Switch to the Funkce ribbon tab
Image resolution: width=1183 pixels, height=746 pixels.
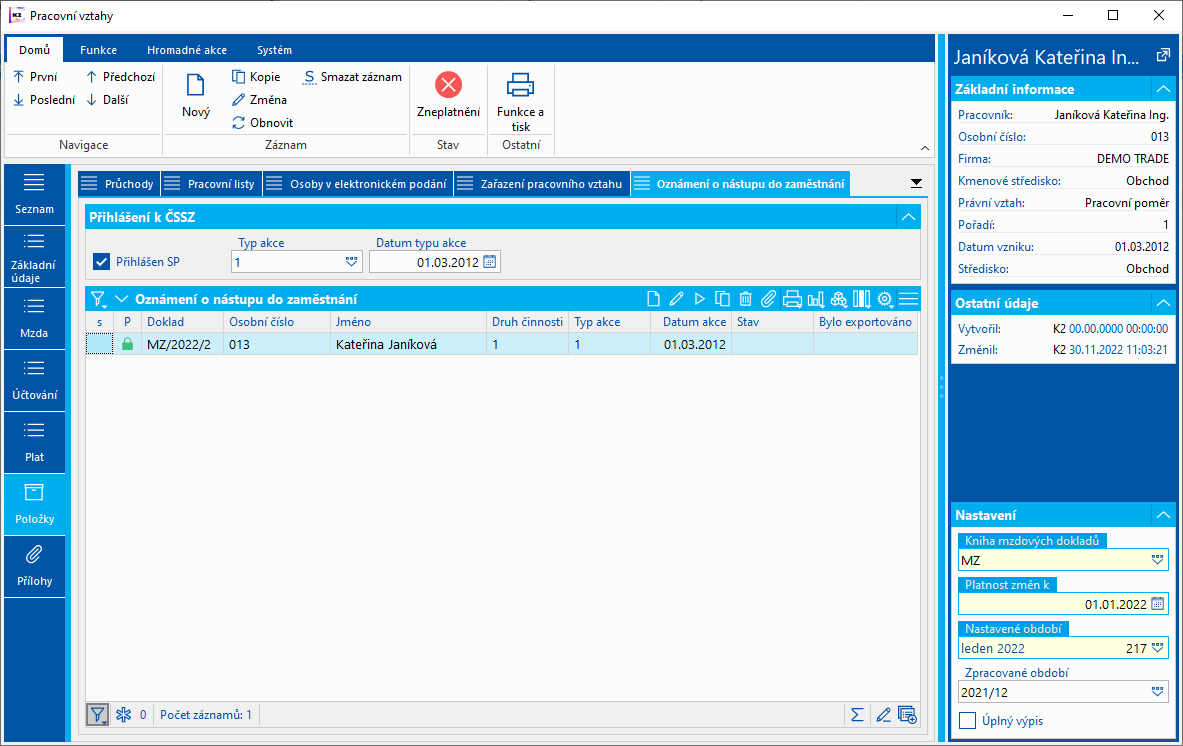98,50
